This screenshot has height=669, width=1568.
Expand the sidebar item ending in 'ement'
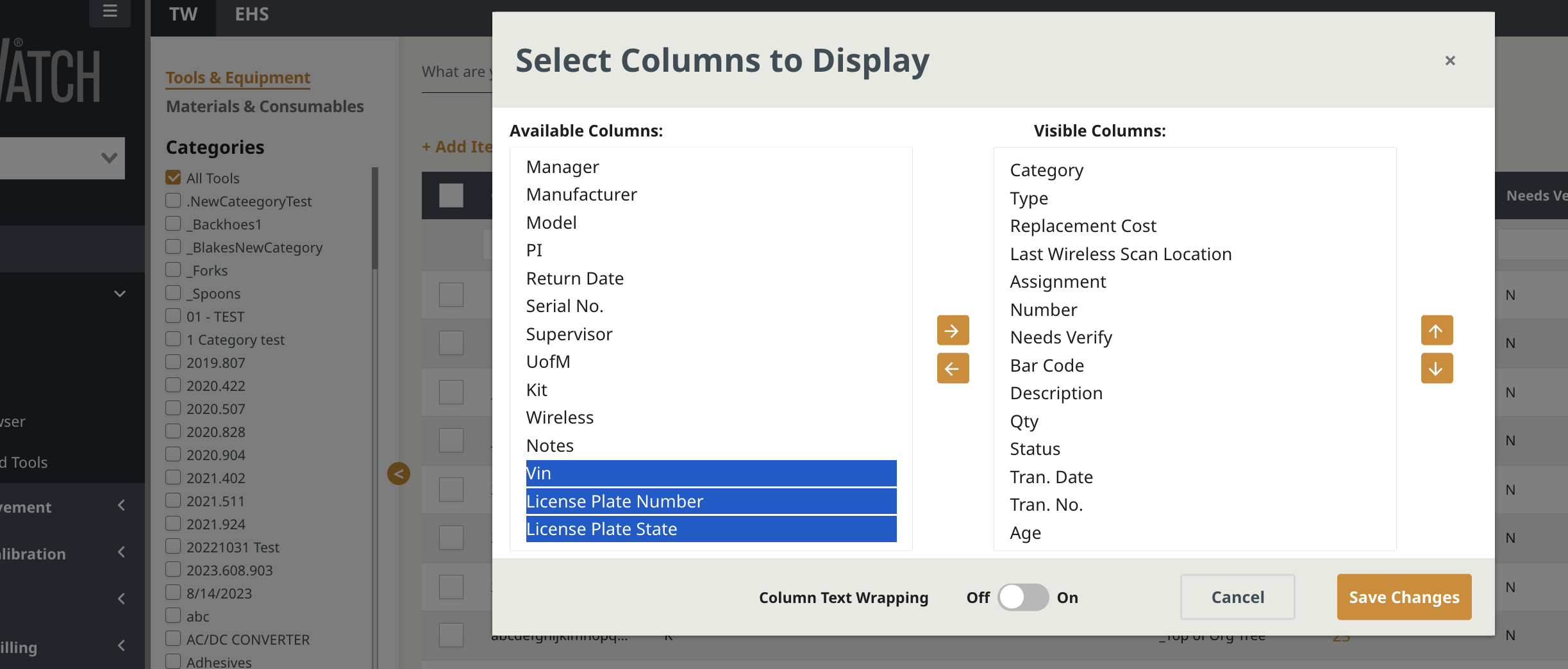pyautogui.click(x=122, y=506)
